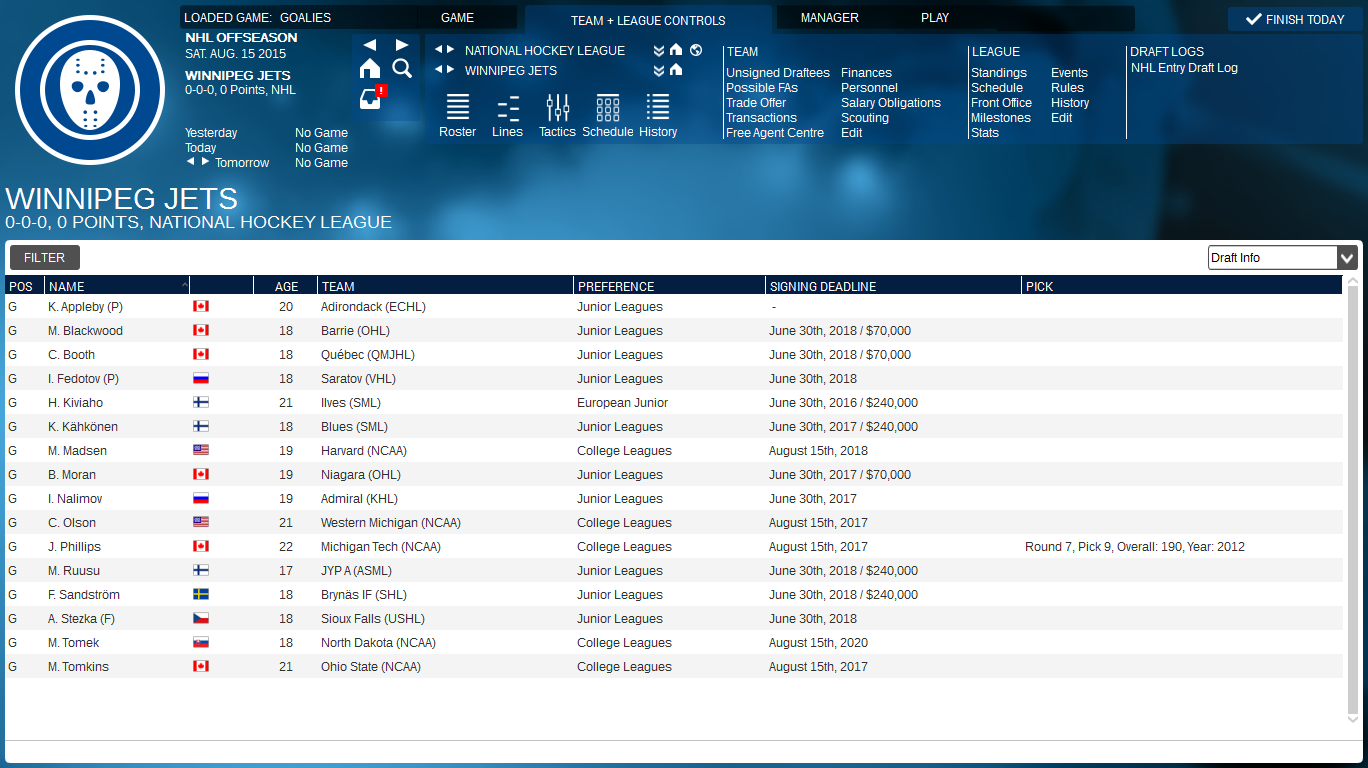Sort by Signing Deadline column header
The image size is (1368, 768).
(x=894, y=286)
